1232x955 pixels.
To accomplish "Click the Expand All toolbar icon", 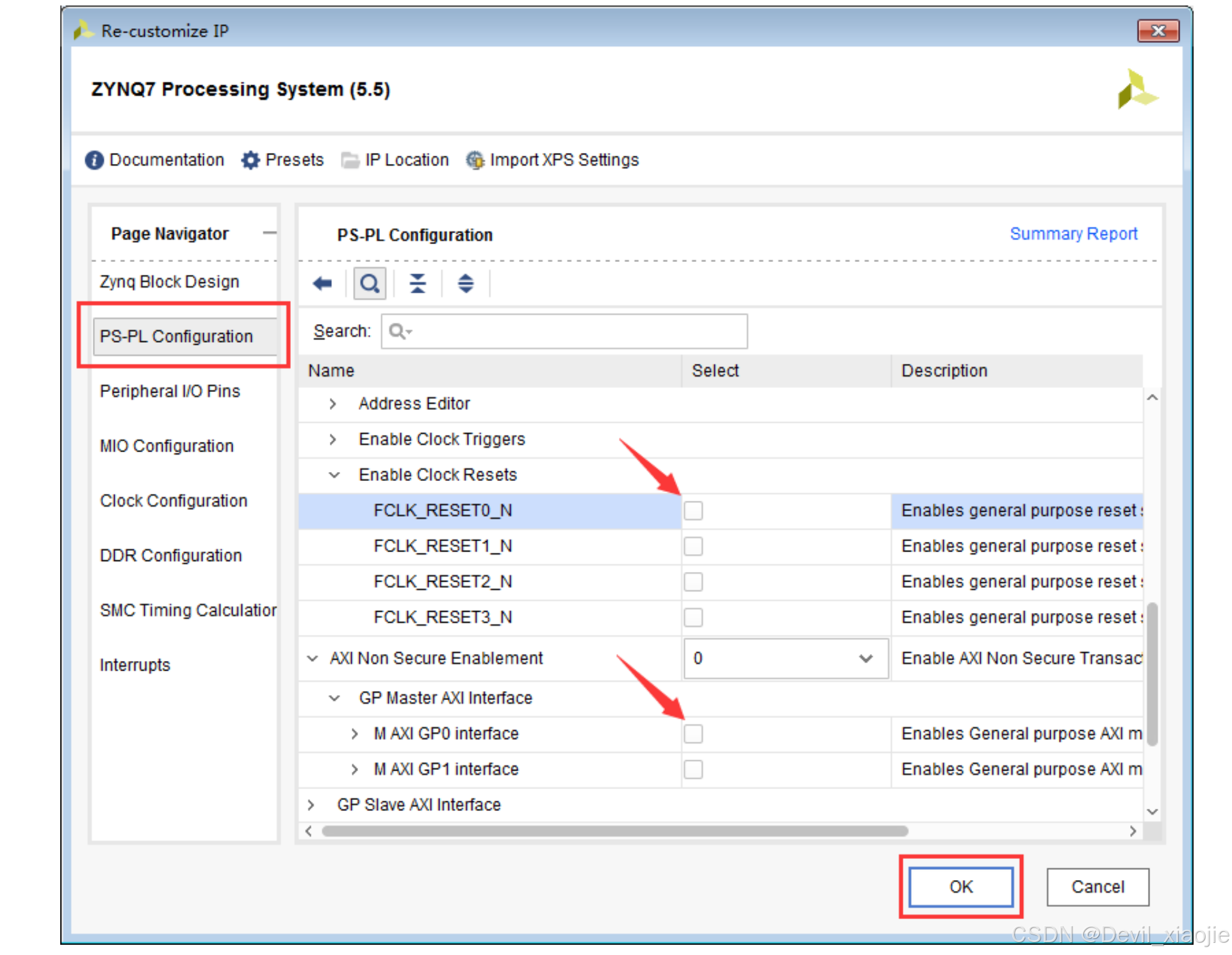I will pyautogui.click(x=466, y=283).
